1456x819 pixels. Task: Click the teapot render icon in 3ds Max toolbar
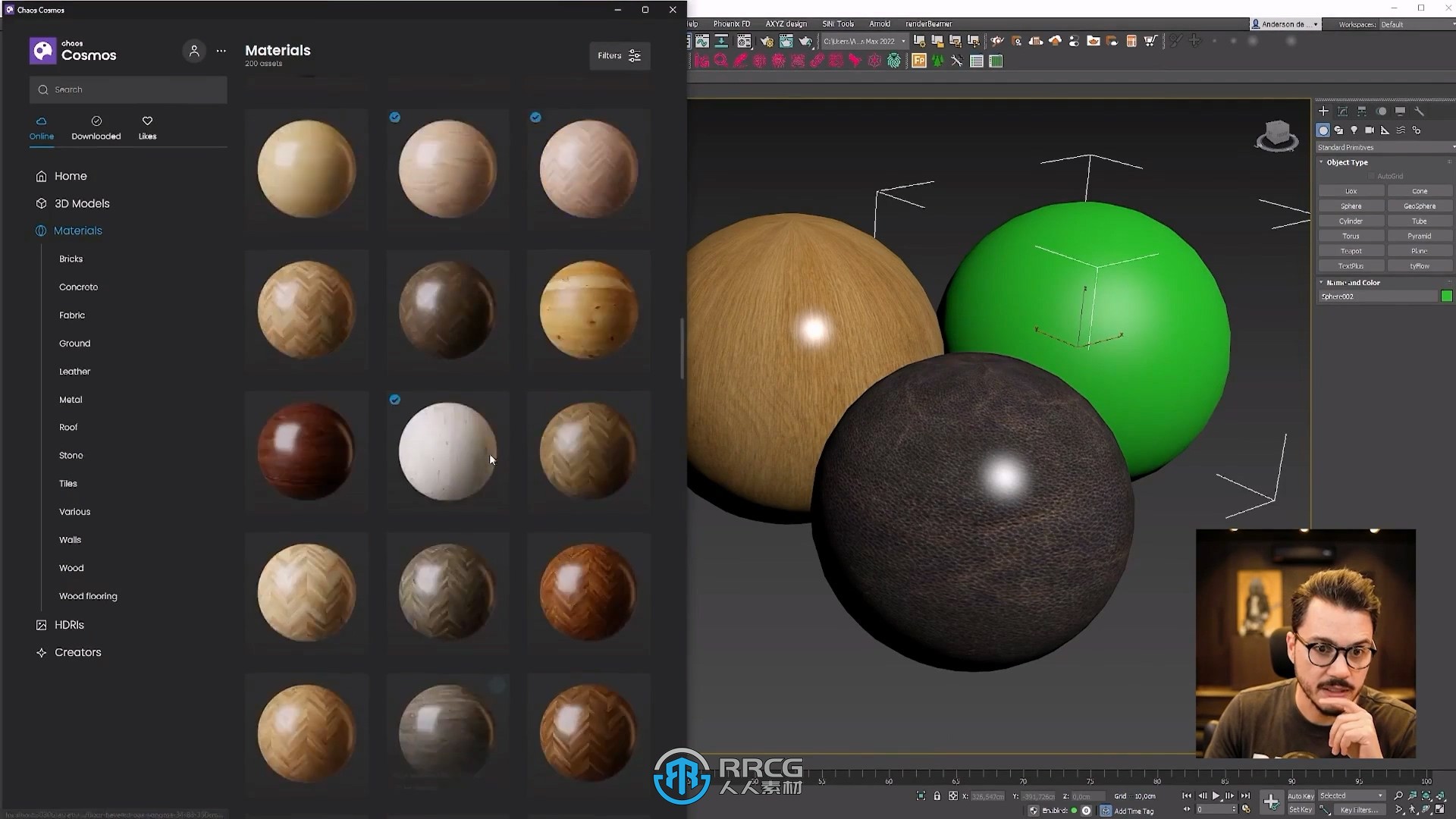click(x=805, y=41)
